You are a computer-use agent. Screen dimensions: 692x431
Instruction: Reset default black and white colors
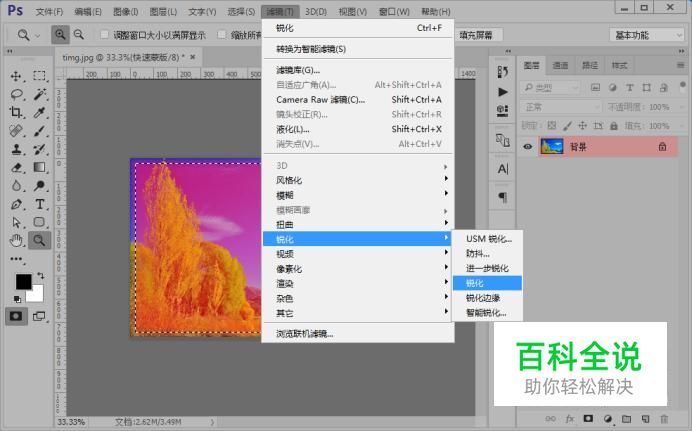click(x=17, y=300)
